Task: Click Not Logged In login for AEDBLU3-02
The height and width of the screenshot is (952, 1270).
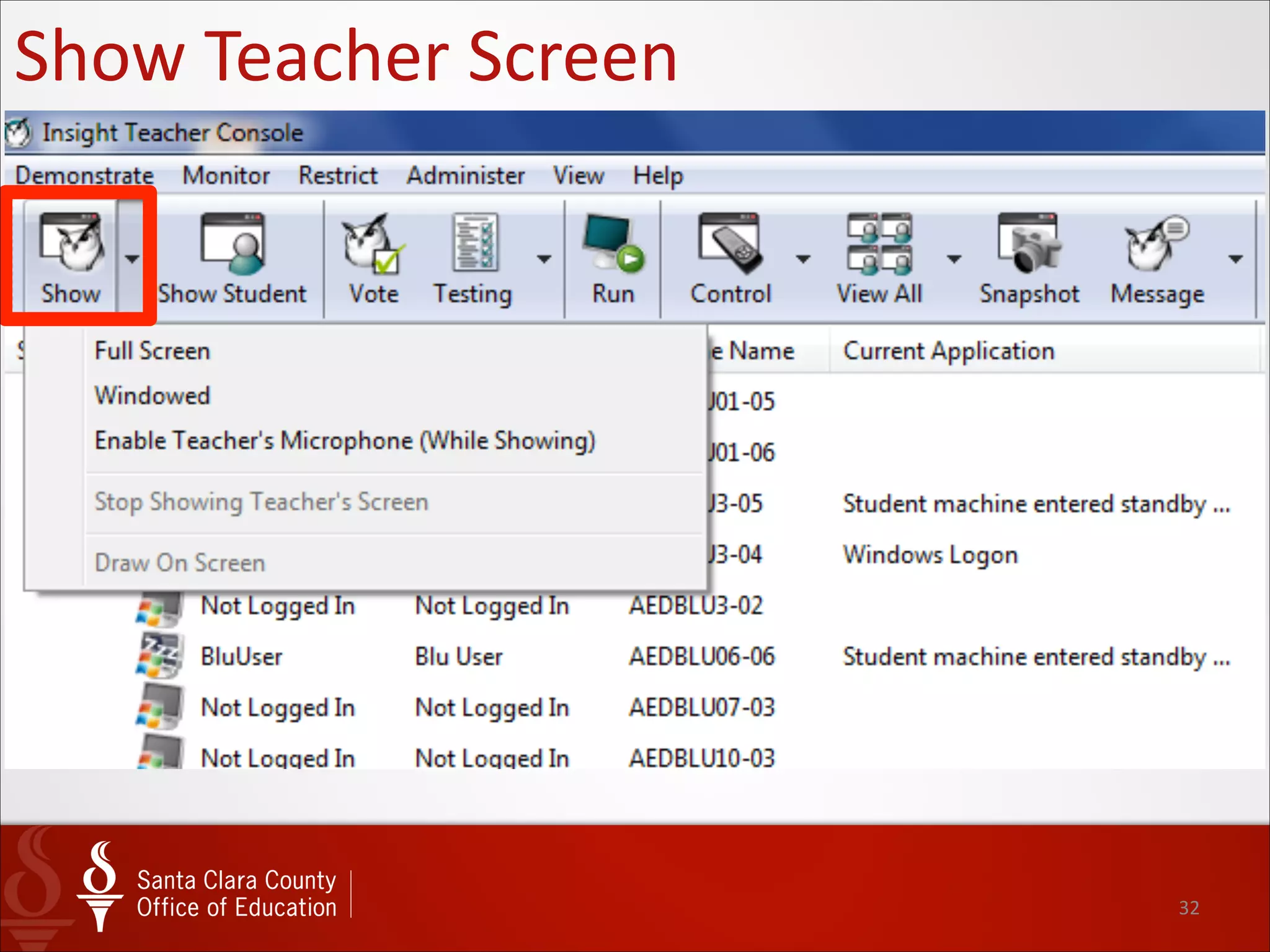Action: (x=278, y=607)
